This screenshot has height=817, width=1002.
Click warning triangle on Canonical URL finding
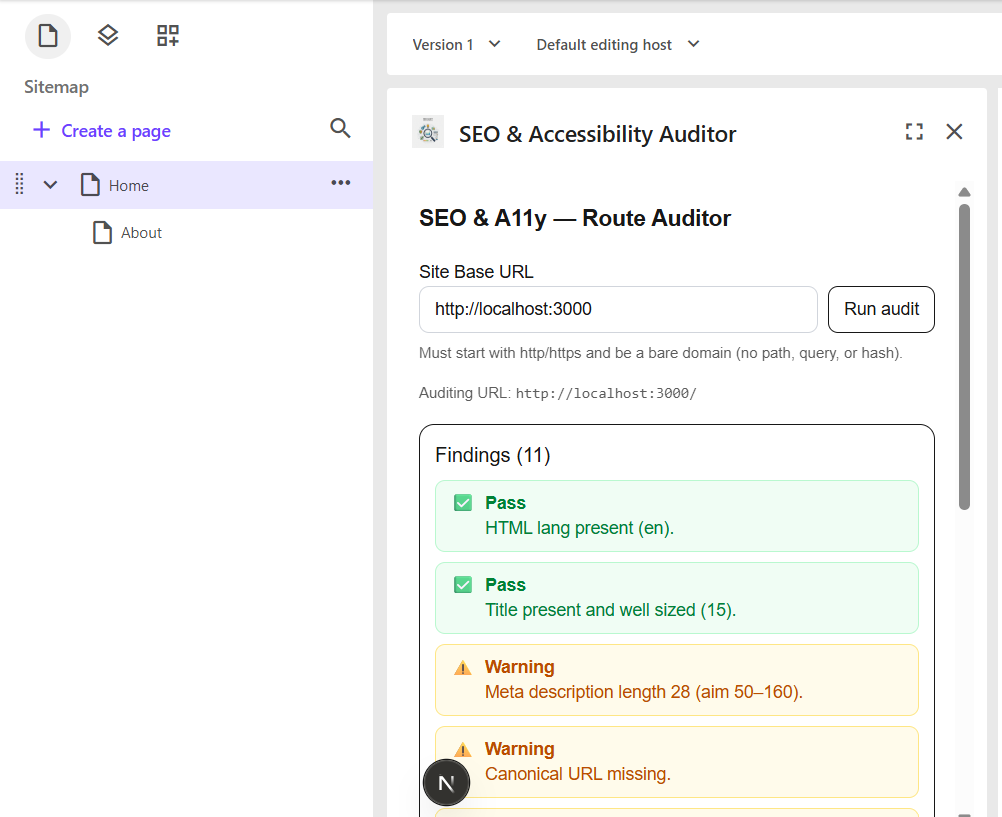tap(463, 749)
